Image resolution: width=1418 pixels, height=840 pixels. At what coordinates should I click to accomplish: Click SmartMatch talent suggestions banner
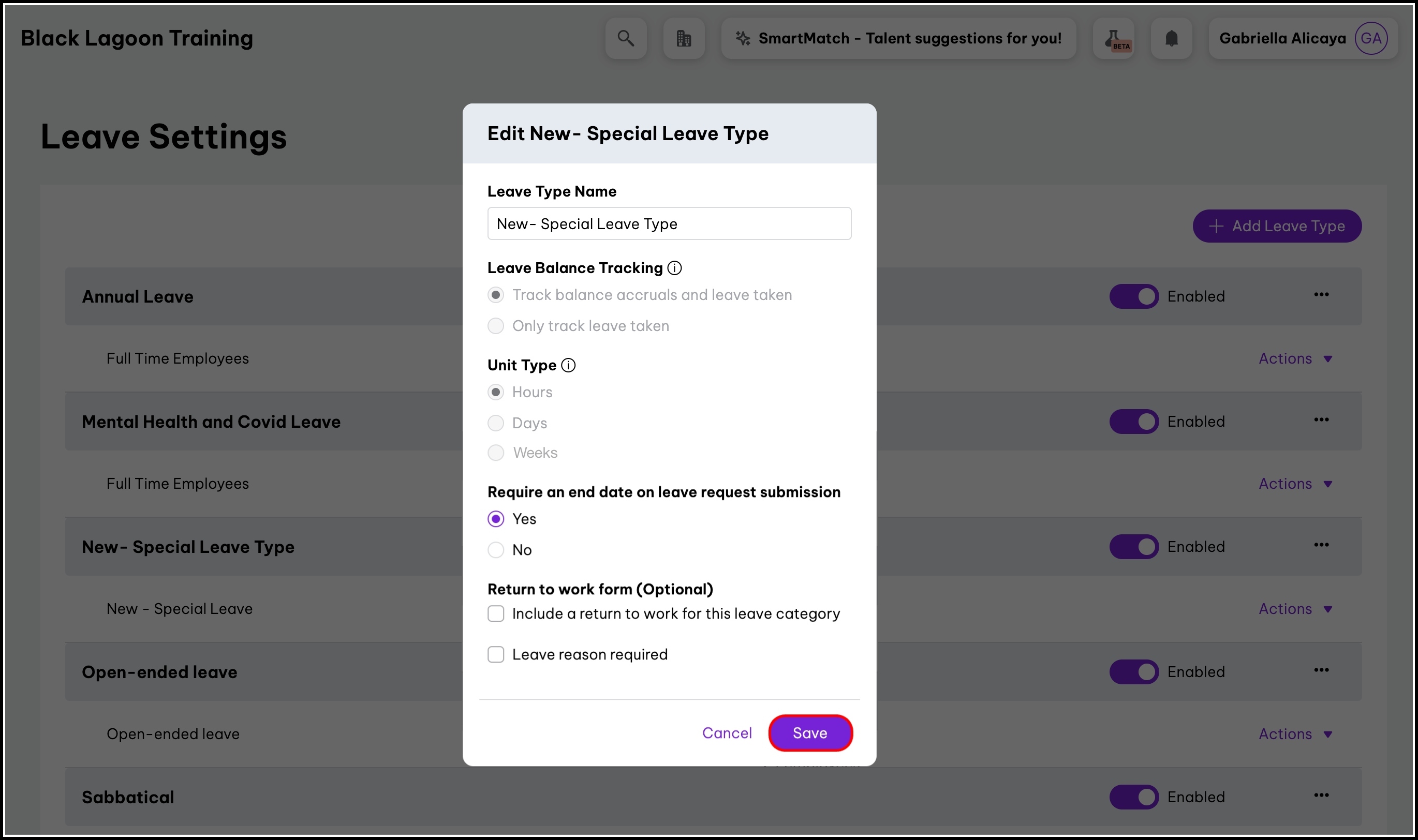point(898,38)
